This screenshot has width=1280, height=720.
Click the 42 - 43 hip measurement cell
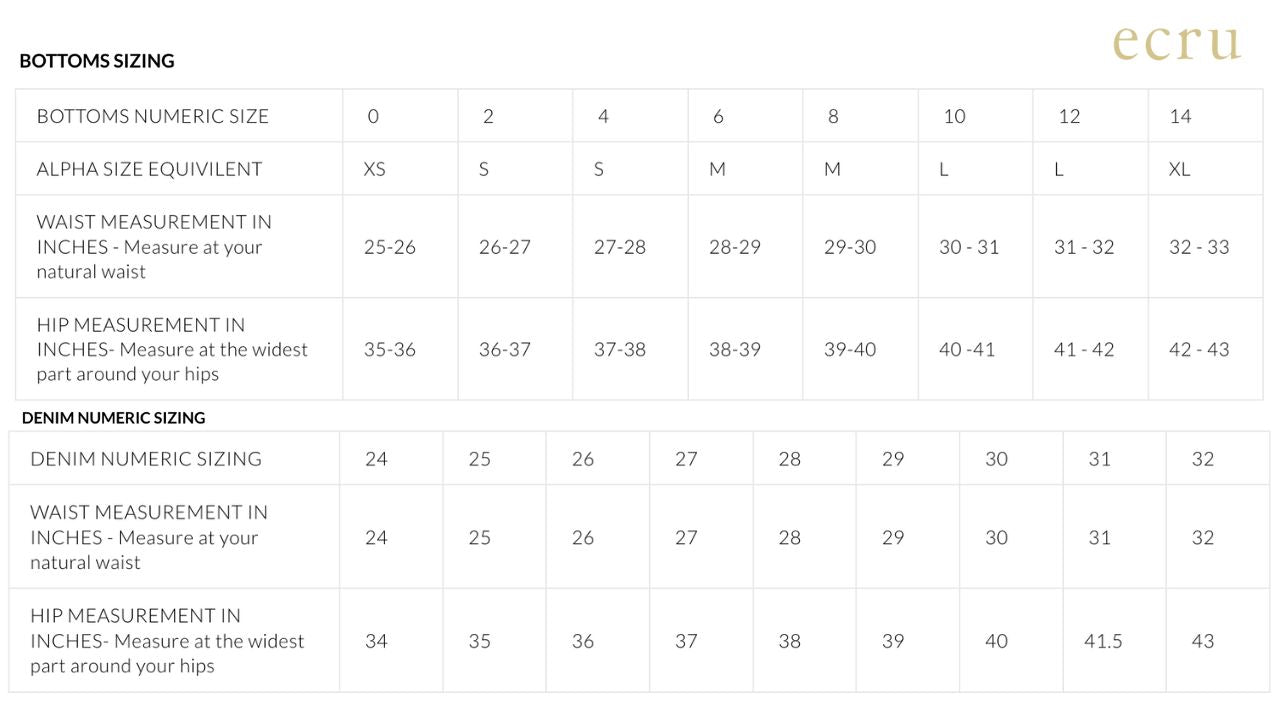click(1199, 349)
